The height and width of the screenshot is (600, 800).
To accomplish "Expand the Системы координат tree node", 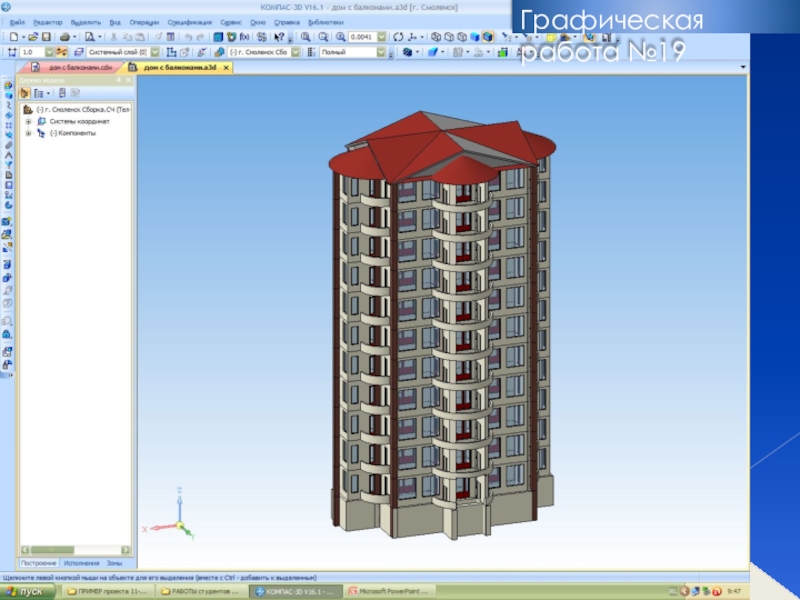I will click(x=28, y=121).
